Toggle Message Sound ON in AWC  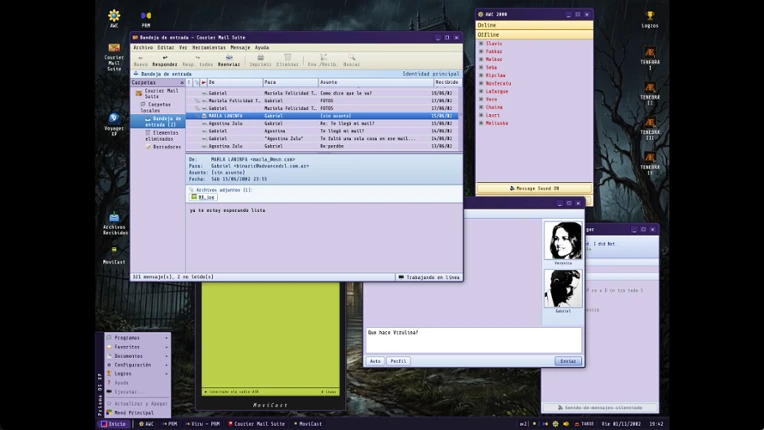(534, 188)
